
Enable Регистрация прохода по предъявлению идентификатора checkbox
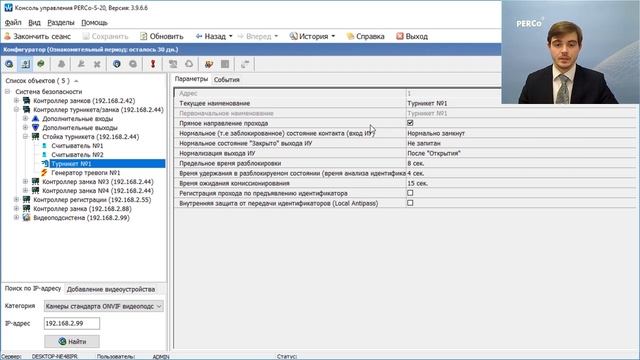[410, 193]
